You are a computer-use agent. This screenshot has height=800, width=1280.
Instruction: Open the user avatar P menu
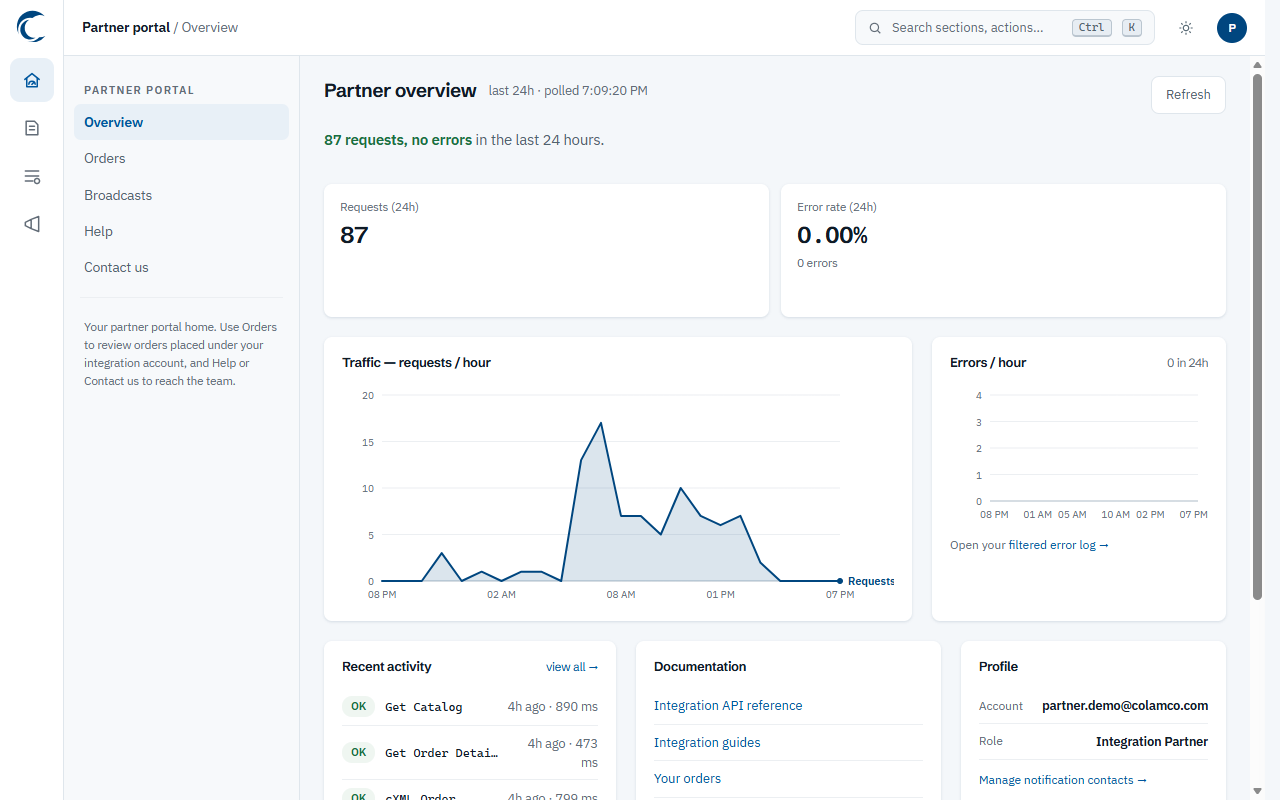click(x=1232, y=28)
